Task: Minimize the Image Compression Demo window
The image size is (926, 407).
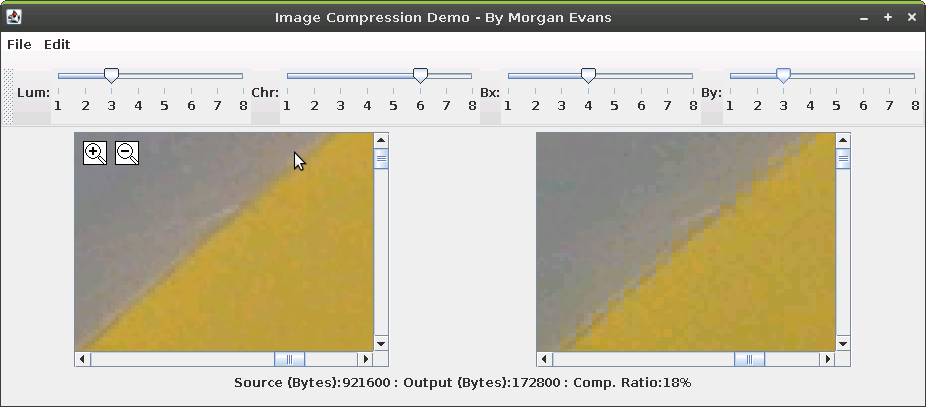Action: coord(864,18)
